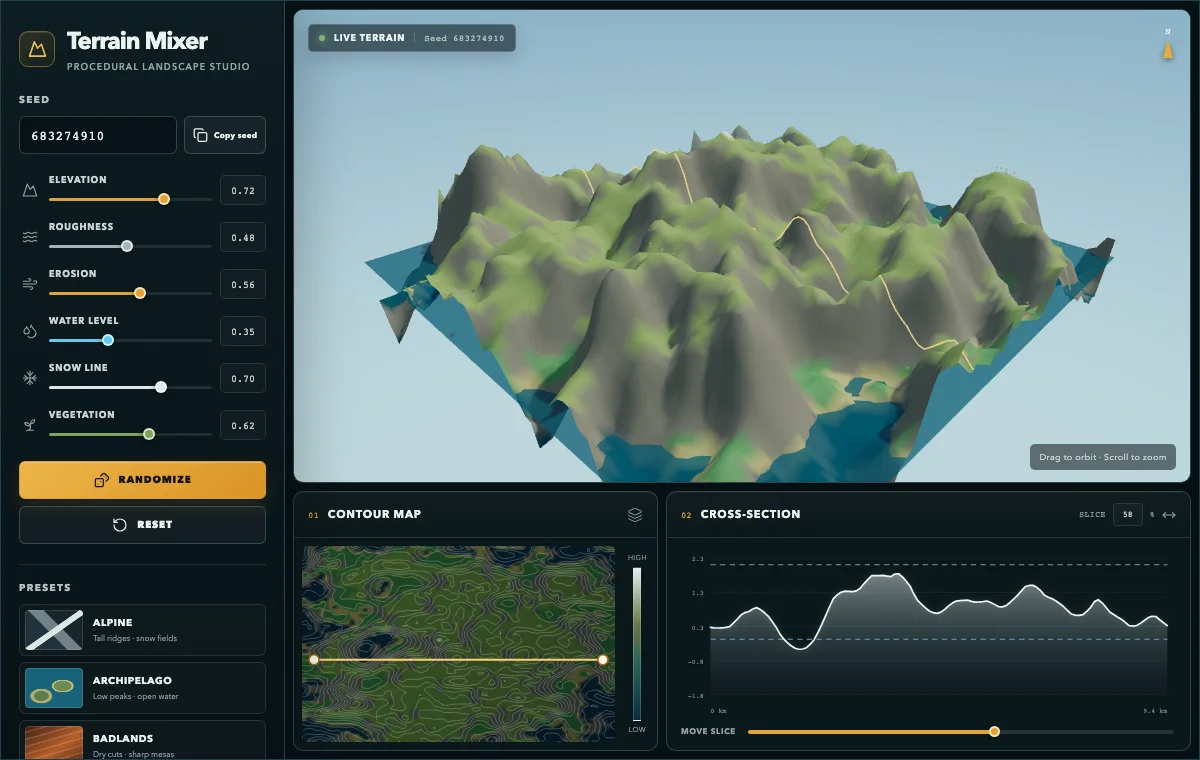Click the Seed 683274910 text in viewport badge
1200x760 pixels.
pyautogui.click(x=464, y=38)
